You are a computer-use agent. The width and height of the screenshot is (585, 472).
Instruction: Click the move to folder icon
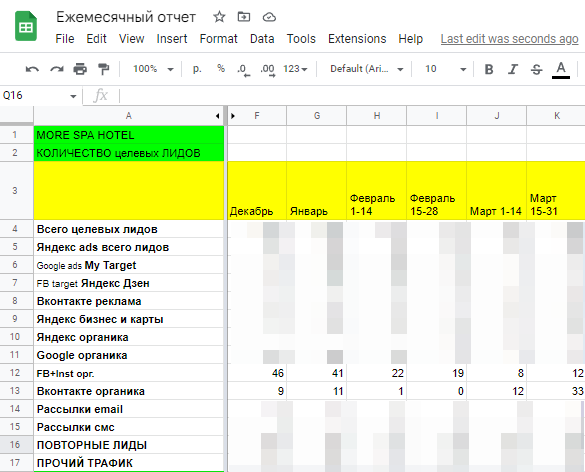tap(244, 17)
